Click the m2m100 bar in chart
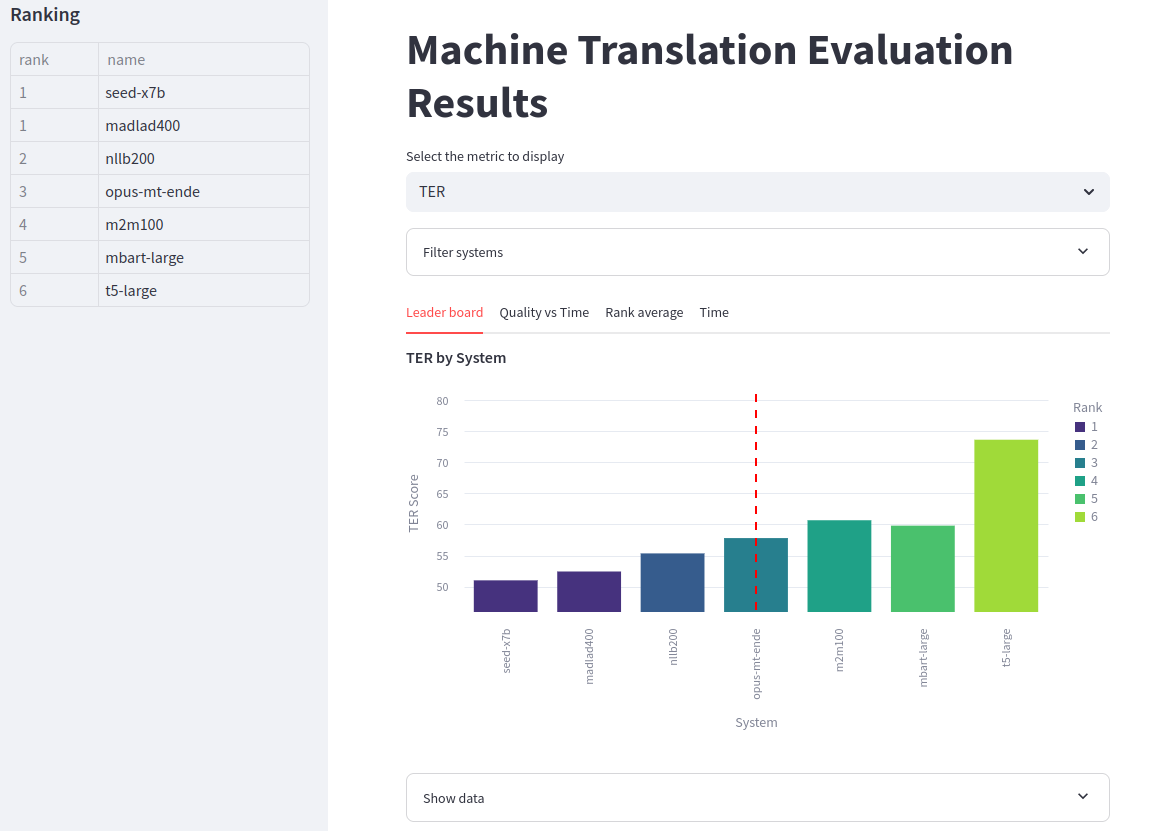 tap(839, 566)
